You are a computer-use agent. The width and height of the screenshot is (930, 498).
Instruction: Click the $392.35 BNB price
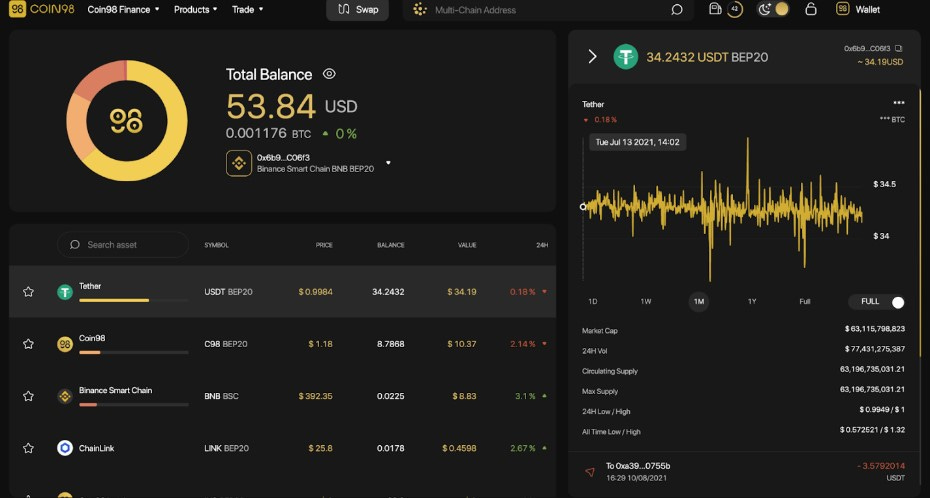coord(316,396)
